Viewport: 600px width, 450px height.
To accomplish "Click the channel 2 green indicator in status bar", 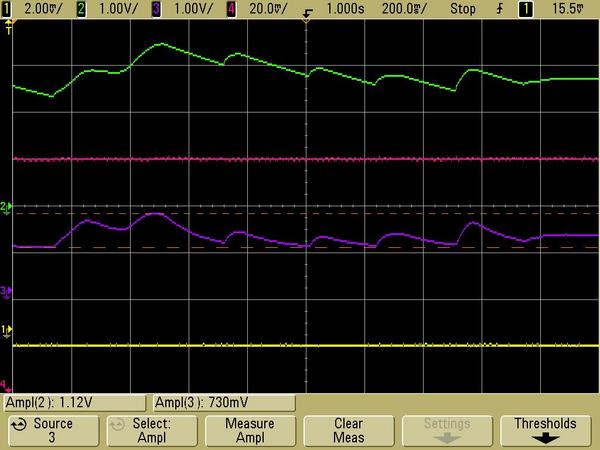I will 82,7.
